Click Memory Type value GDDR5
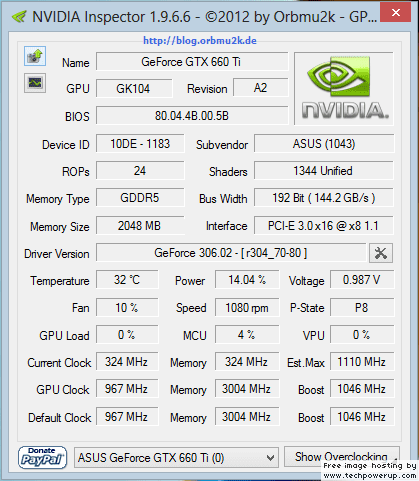This screenshot has width=419, height=481. (140, 198)
